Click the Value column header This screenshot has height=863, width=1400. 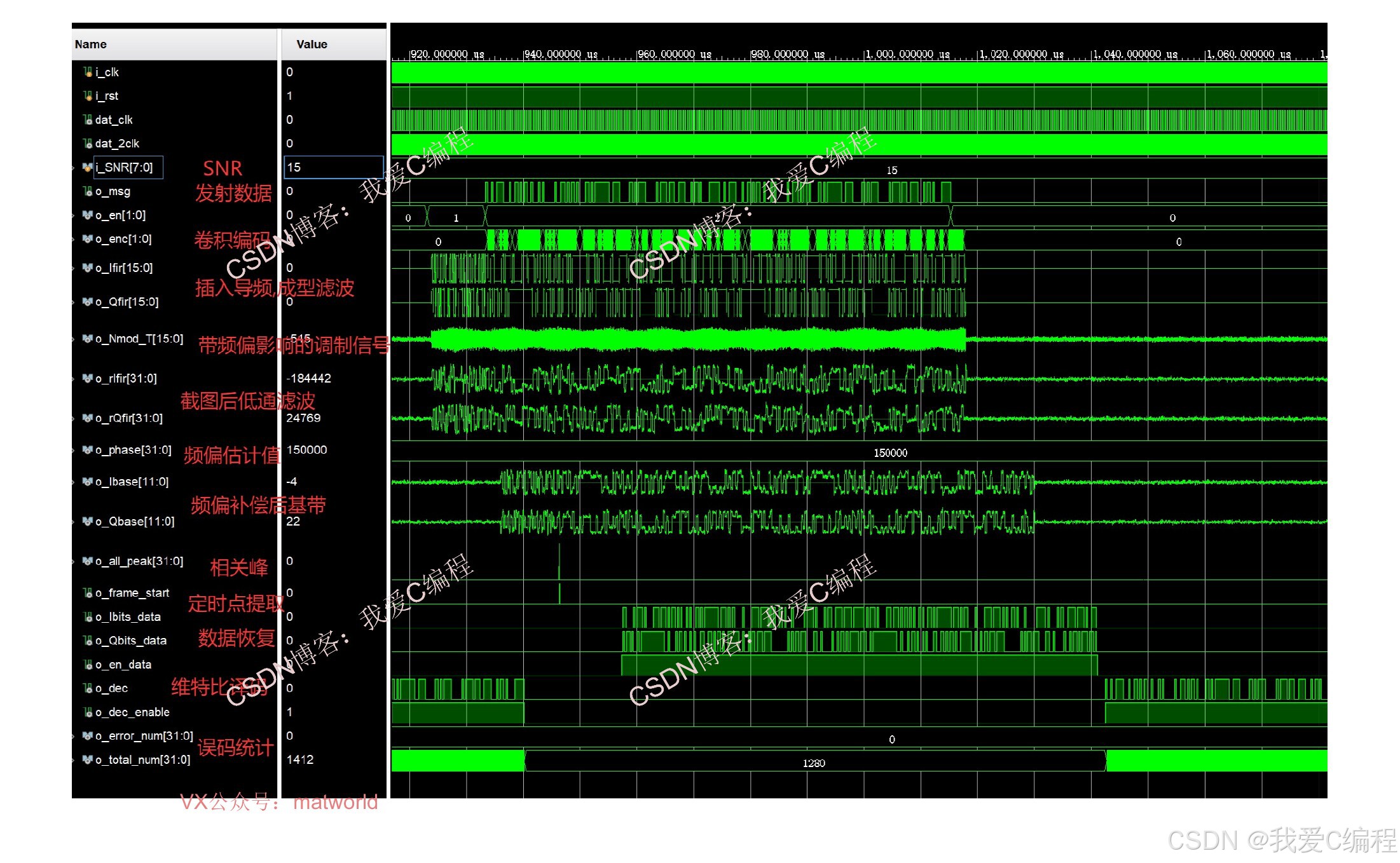coord(312,44)
